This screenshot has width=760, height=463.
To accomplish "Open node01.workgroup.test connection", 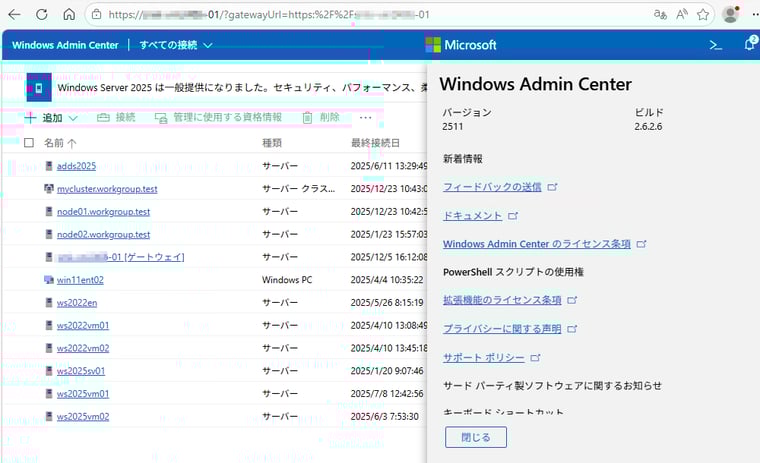I will point(103,211).
